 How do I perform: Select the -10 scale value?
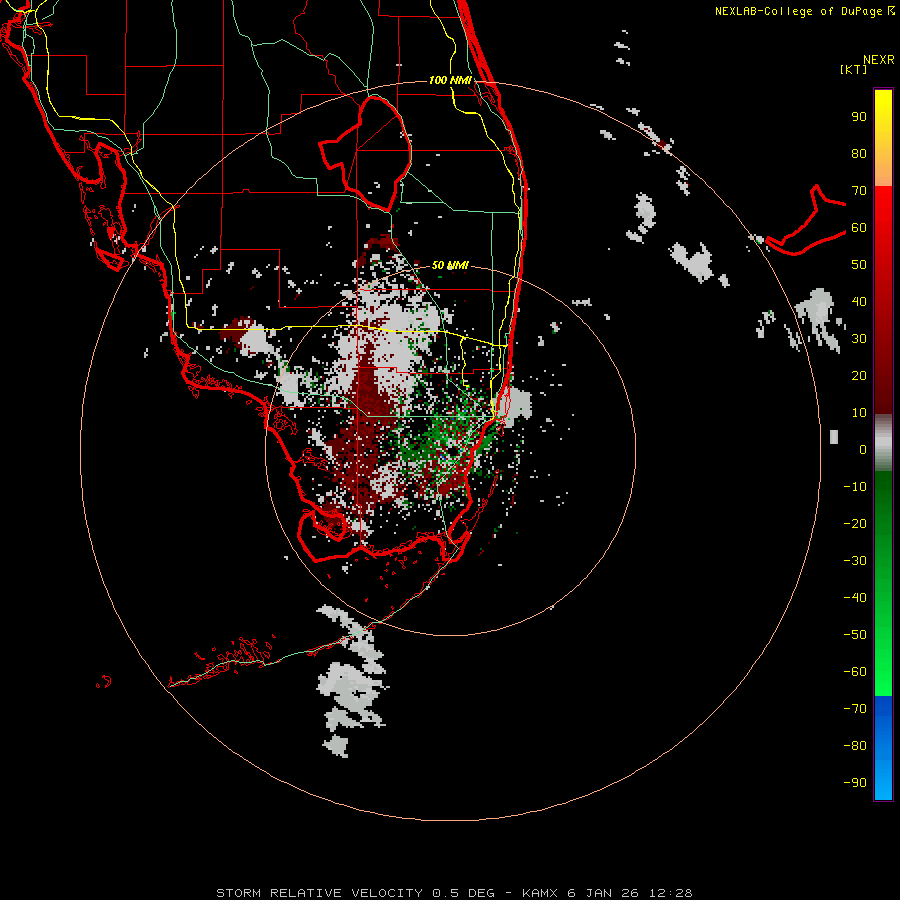[855, 487]
